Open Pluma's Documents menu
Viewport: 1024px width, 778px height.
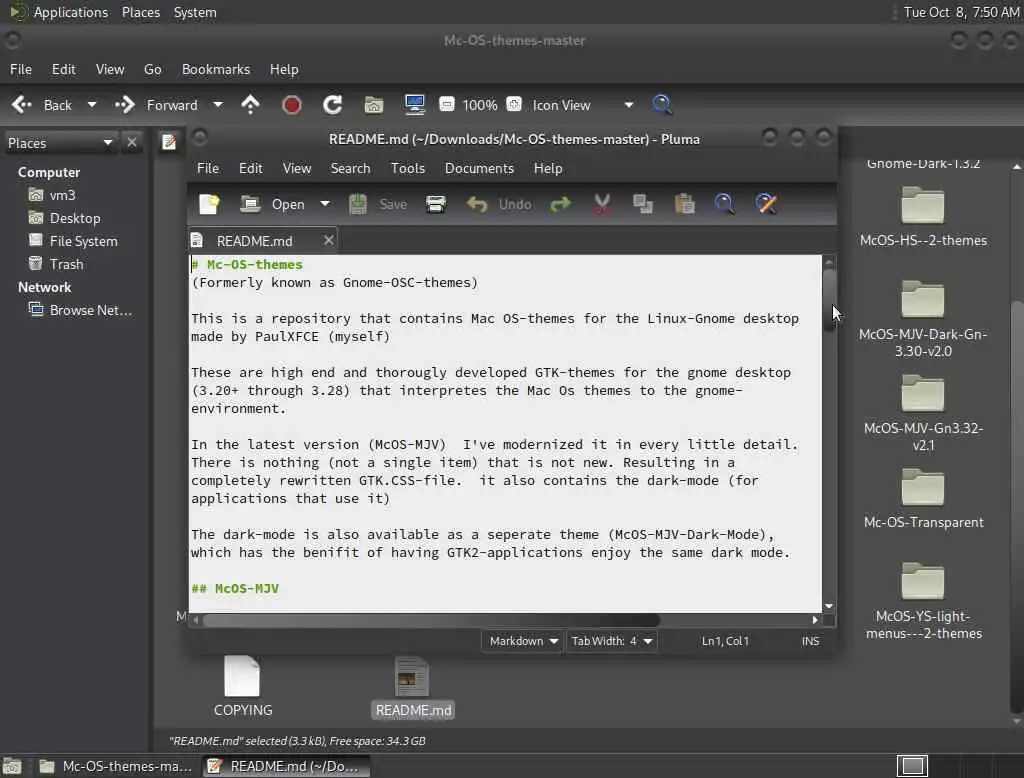(479, 169)
